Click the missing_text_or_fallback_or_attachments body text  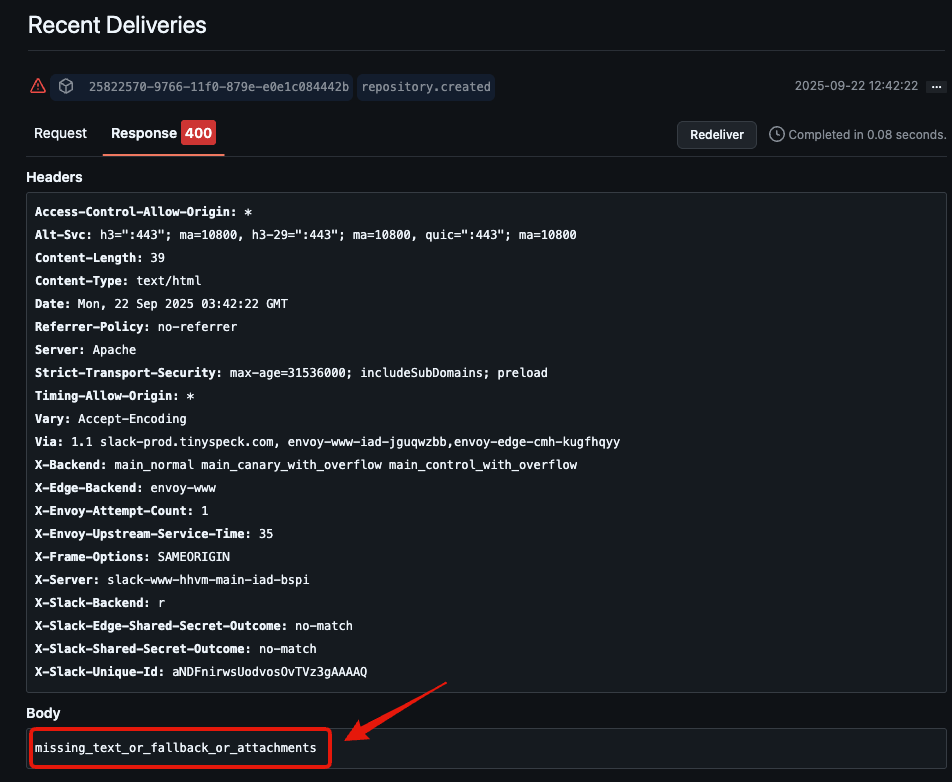pyautogui.click(x=175, y=747)
